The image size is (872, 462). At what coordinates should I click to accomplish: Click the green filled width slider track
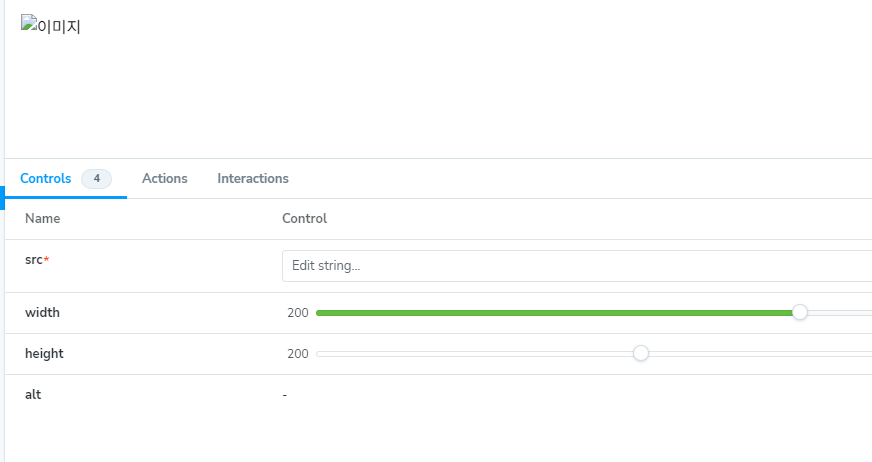554,313
